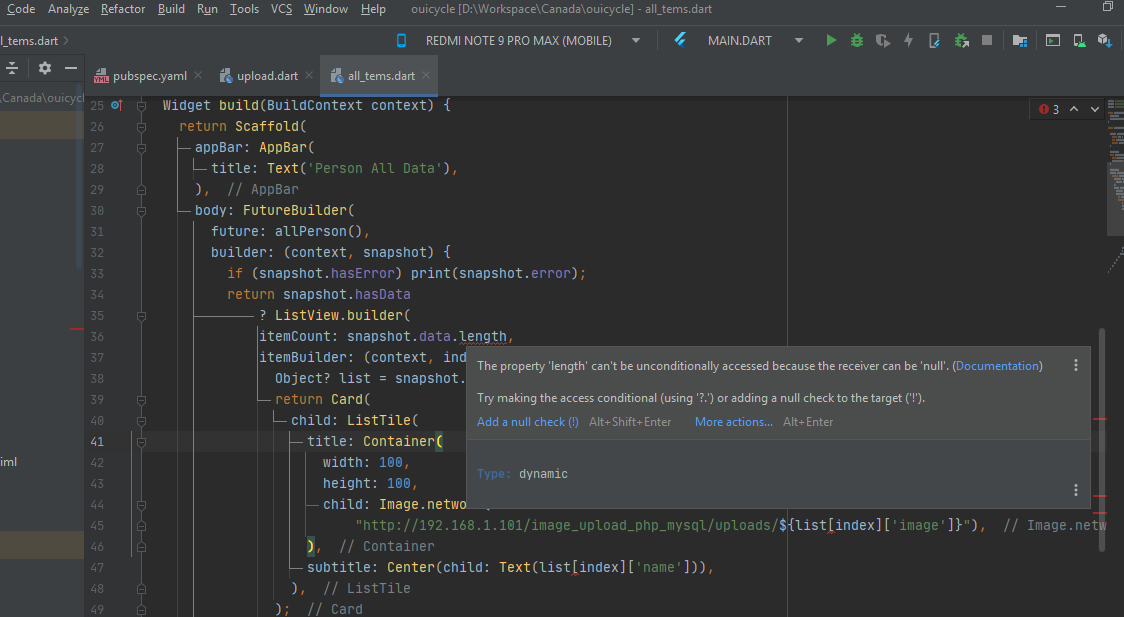Viewport: 1124px width, 617px height.
Task: Open project structure folder icon
Action: (x=1019, y=41)
